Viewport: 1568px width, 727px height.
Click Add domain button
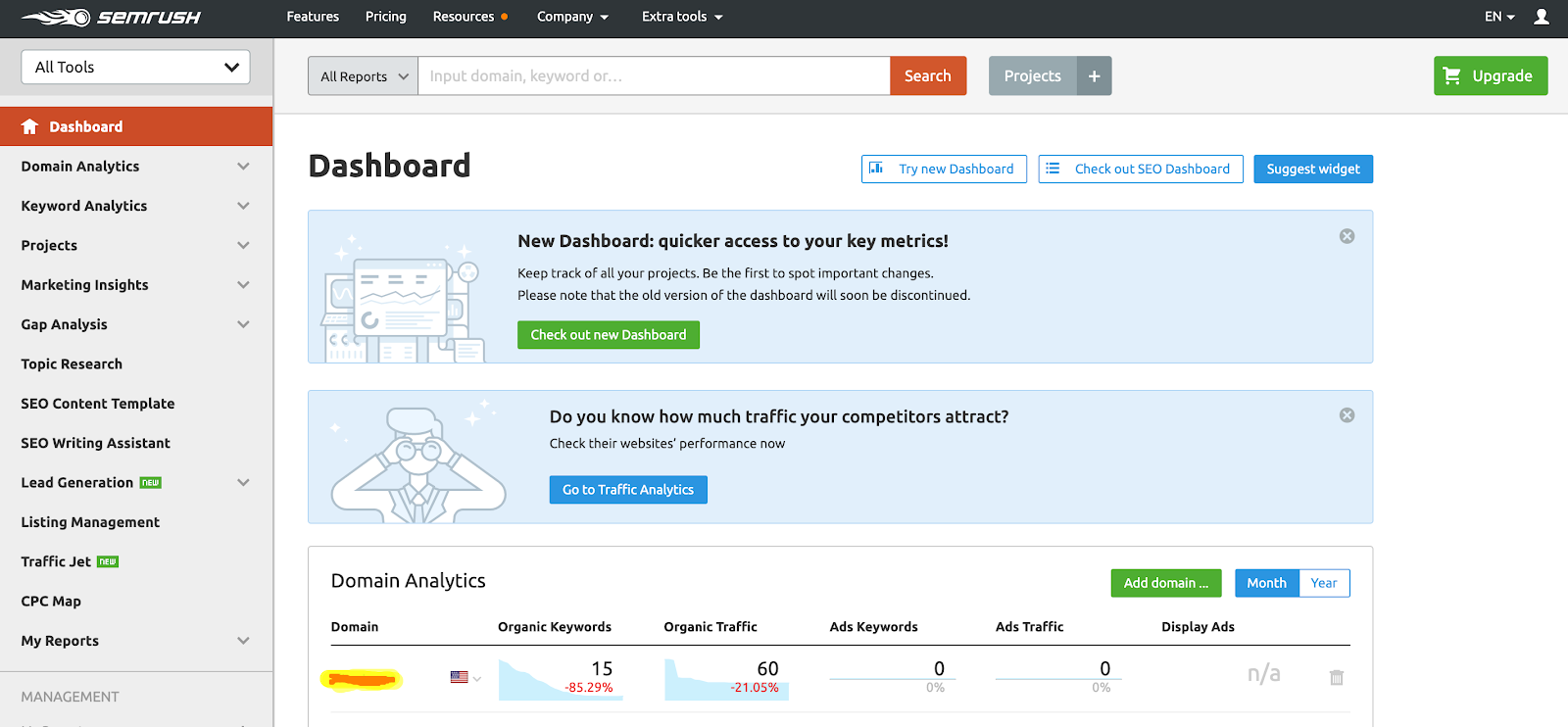(1166, 583)
